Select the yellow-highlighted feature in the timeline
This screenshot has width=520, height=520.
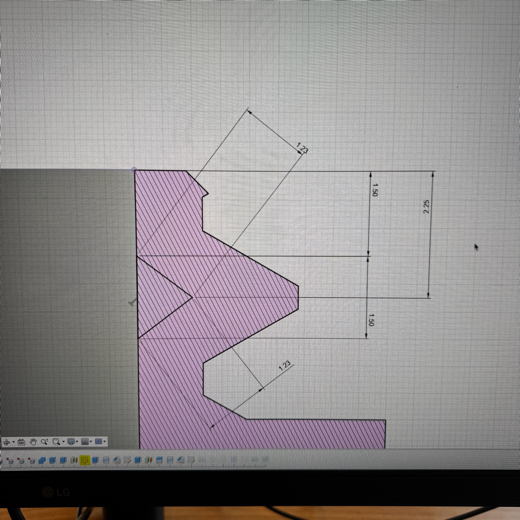[x=85, y=460]
